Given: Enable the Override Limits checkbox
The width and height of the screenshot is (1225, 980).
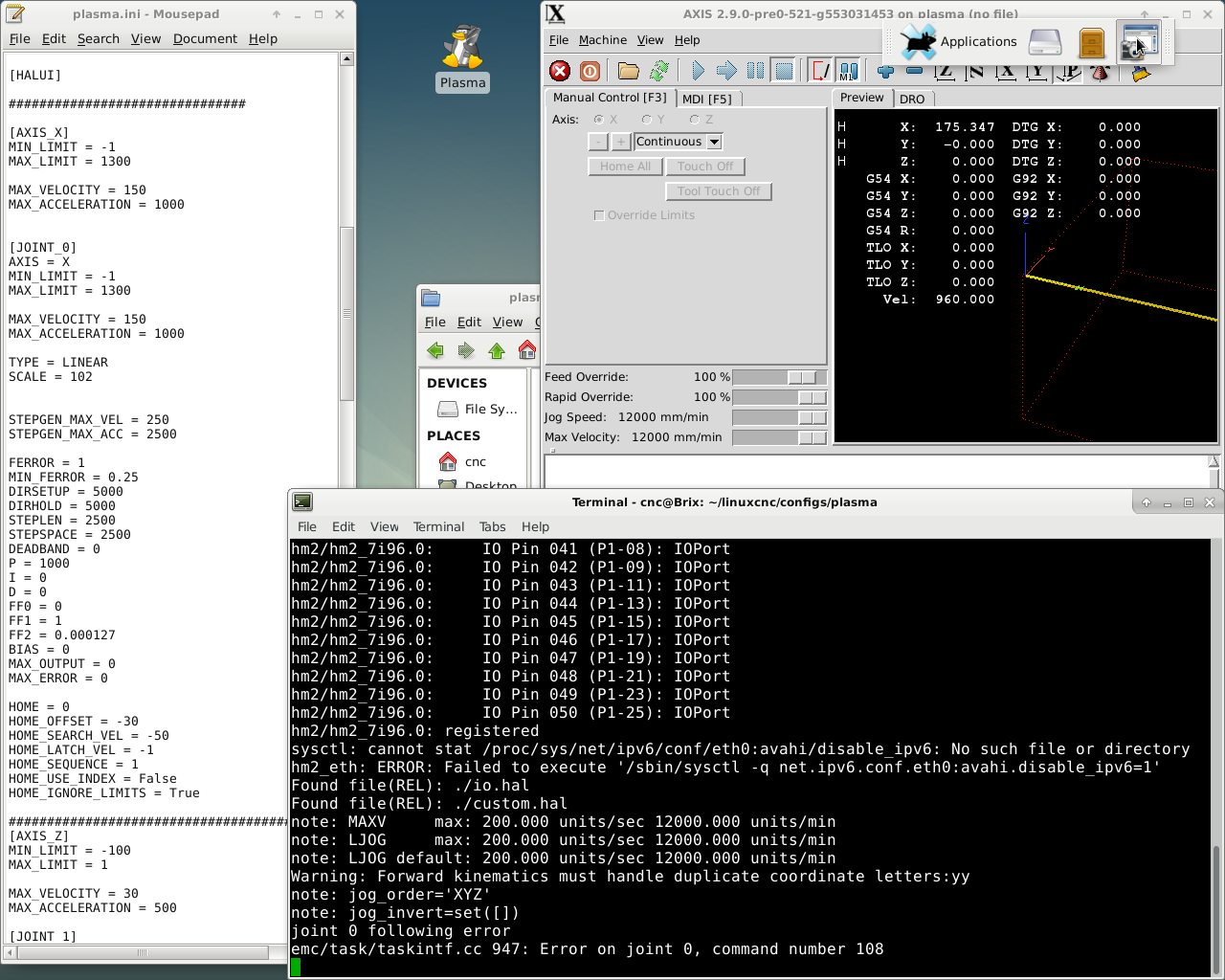Looking at the screenshot, I should pos(599,215).
